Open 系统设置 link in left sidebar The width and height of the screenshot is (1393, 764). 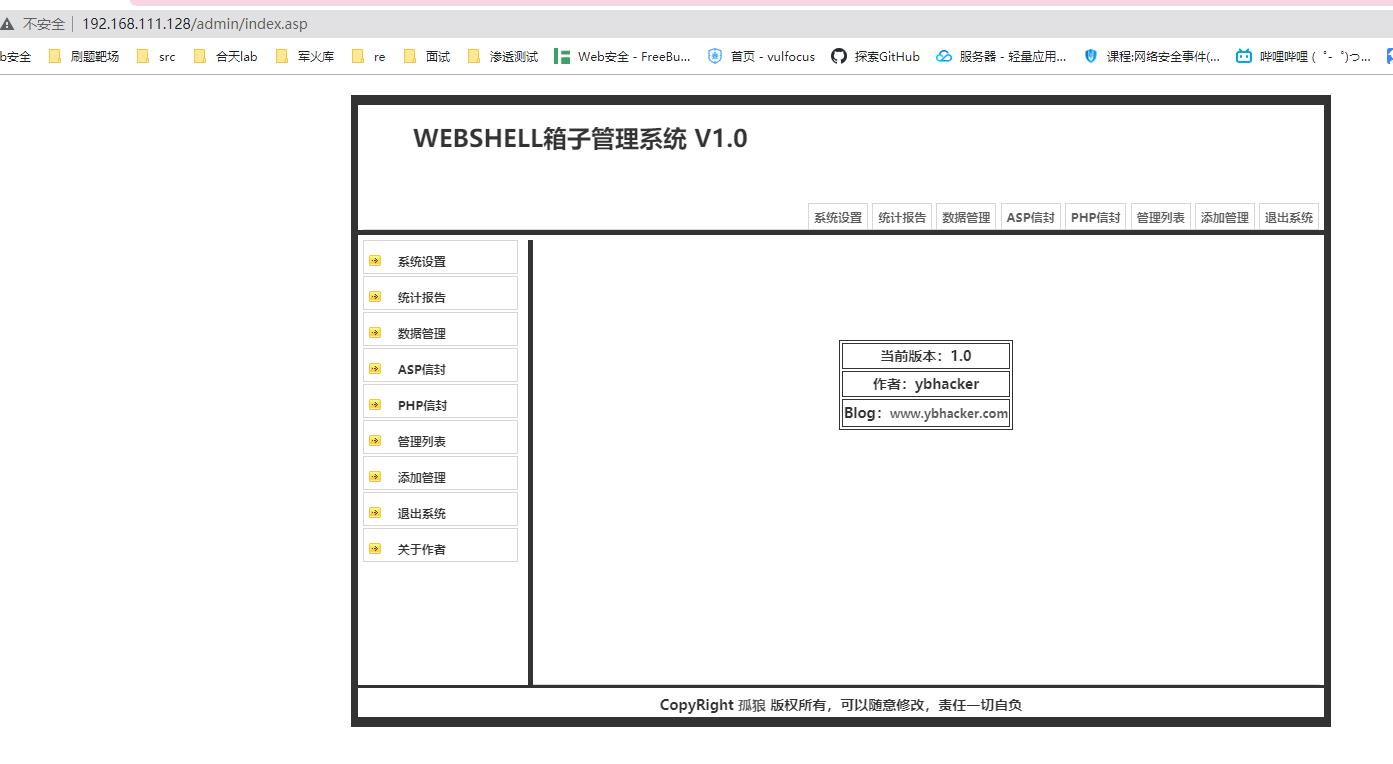coord(422,262)
